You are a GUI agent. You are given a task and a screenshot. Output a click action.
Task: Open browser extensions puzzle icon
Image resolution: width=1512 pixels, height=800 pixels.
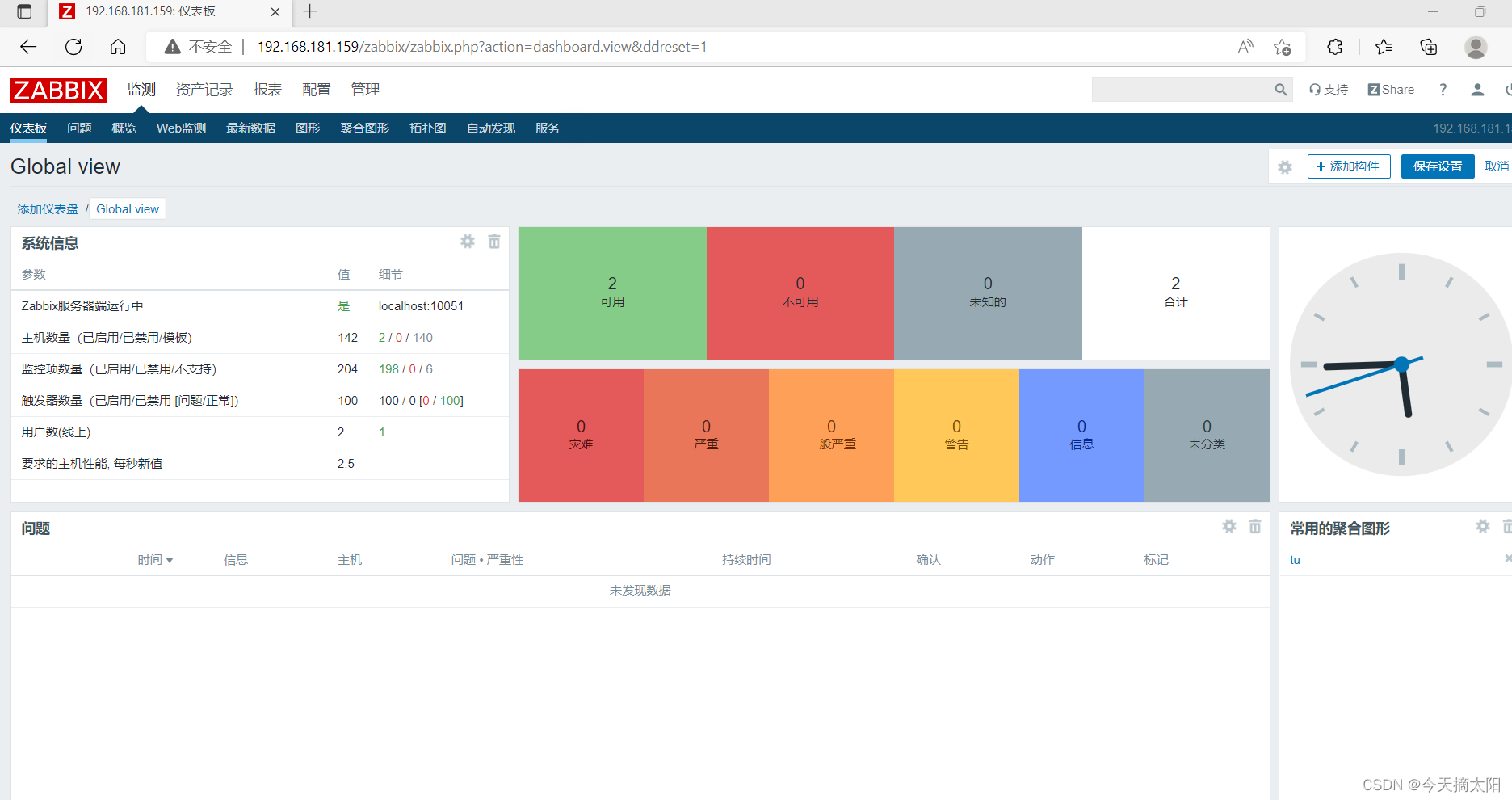click(x=1334, y=47)
